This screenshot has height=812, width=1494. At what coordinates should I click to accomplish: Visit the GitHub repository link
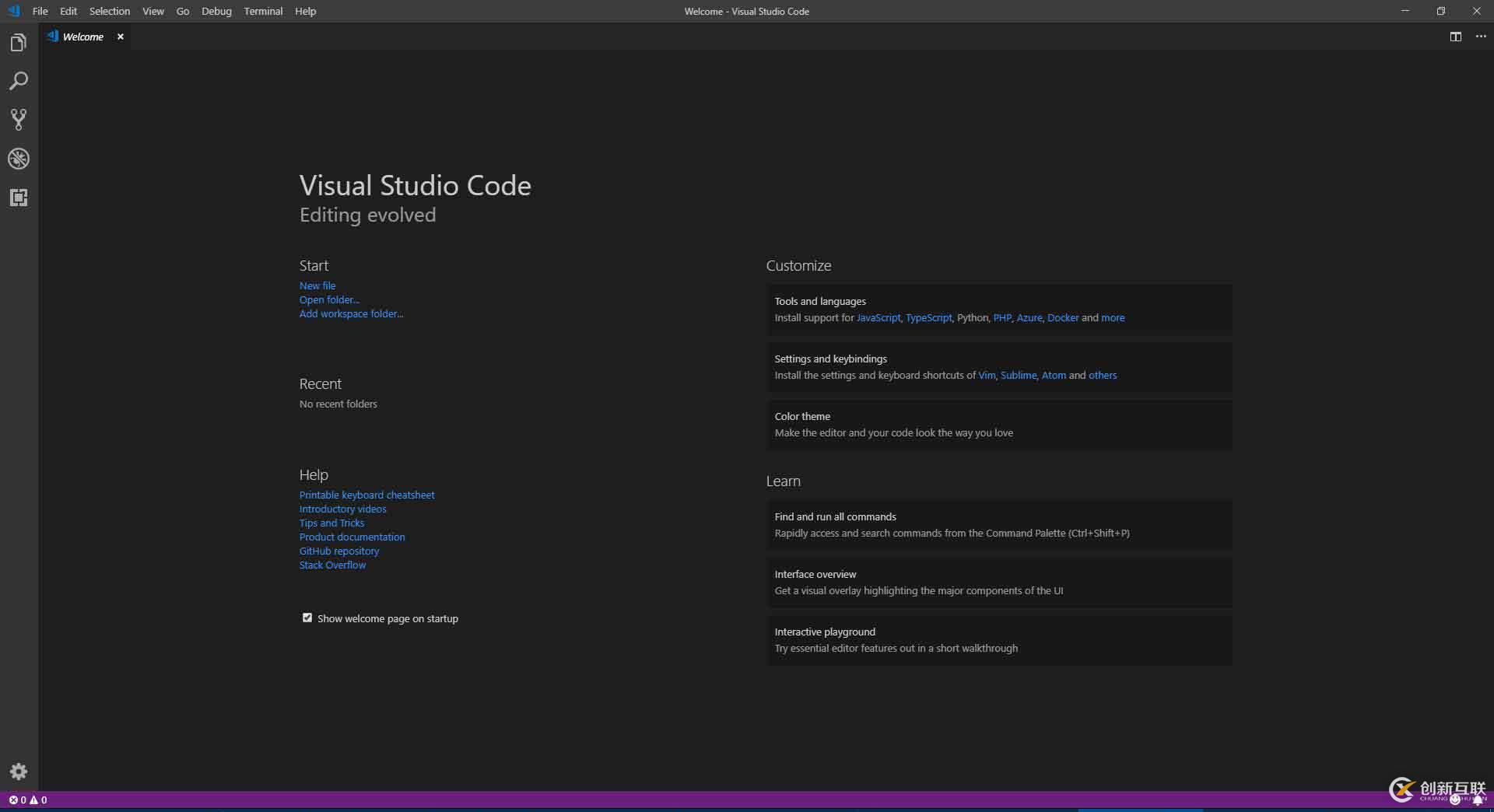[338, 551]
